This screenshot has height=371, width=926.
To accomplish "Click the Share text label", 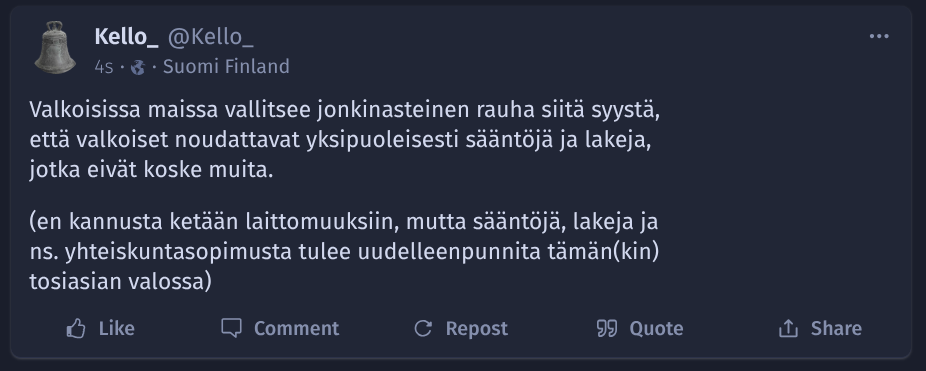I will tap(836, 328).
